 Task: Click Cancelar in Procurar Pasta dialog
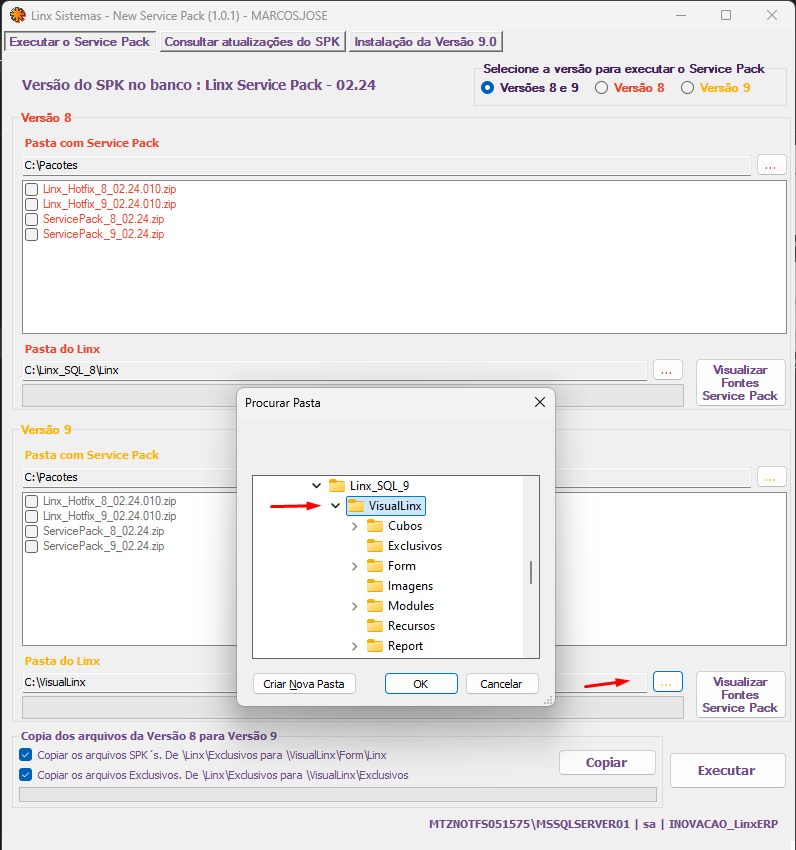point(502,684)
